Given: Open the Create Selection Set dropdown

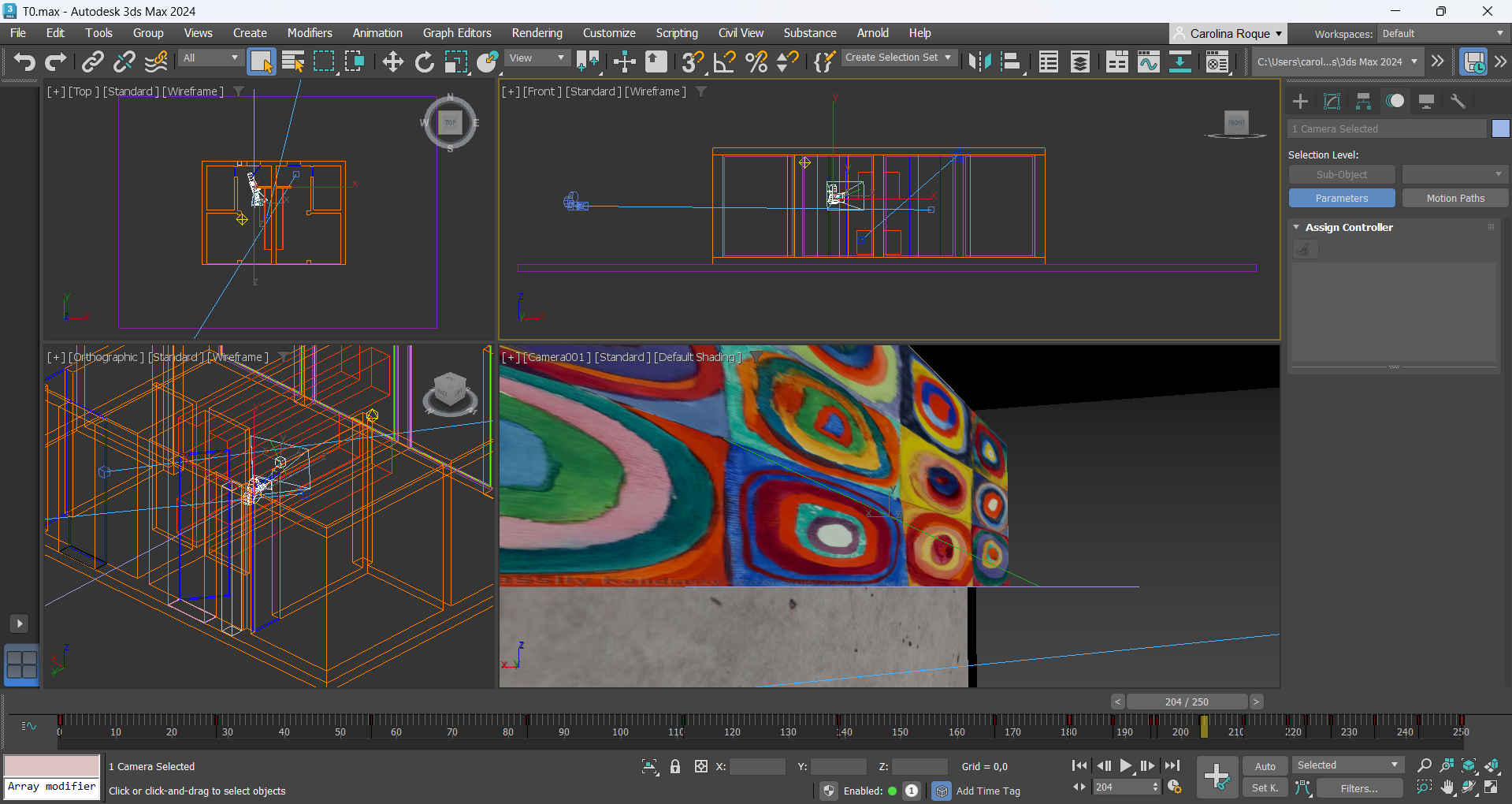Looking at the screenshot, I should [898, 58].
